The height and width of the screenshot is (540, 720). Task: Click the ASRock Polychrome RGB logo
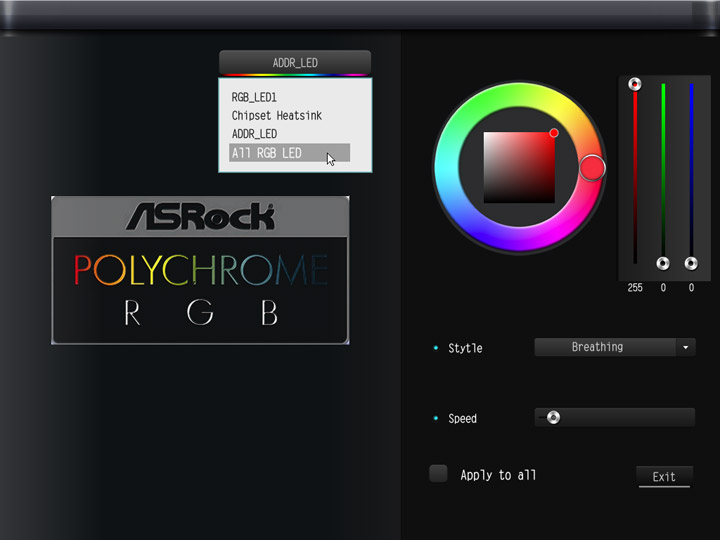tap(200, 270)
